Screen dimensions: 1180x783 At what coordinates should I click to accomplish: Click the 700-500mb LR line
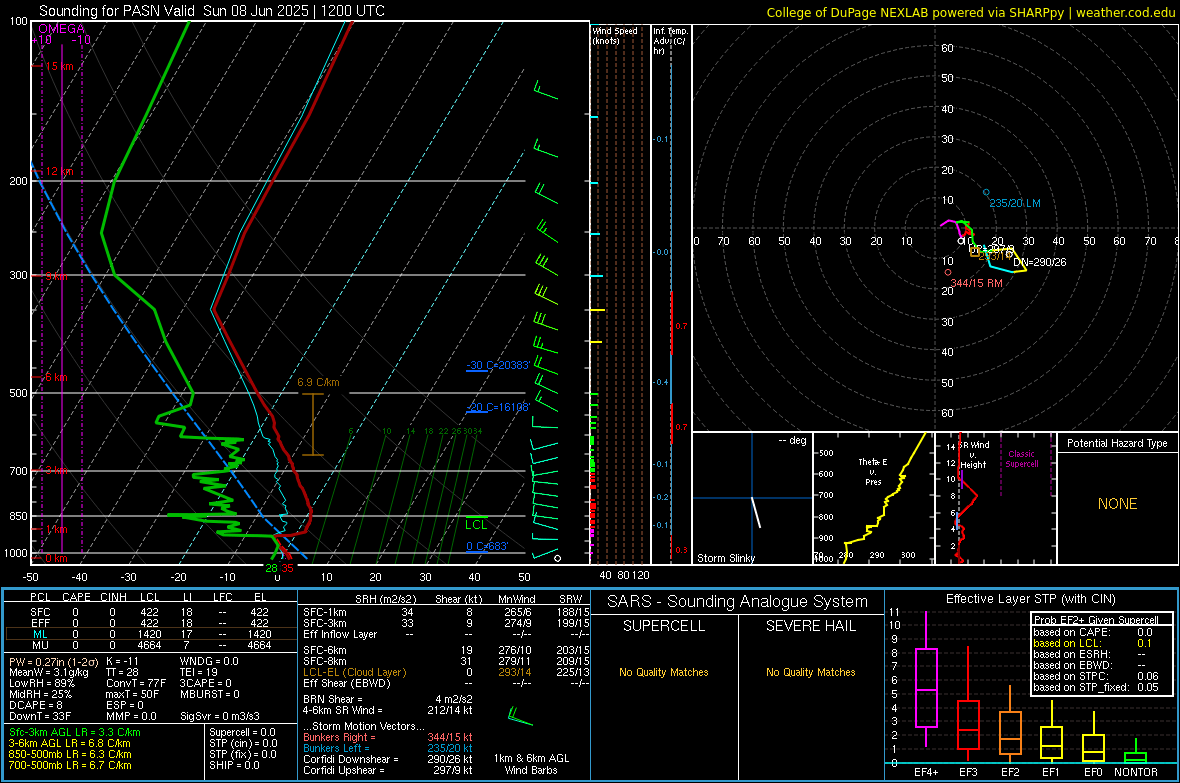tap(70, 765)
